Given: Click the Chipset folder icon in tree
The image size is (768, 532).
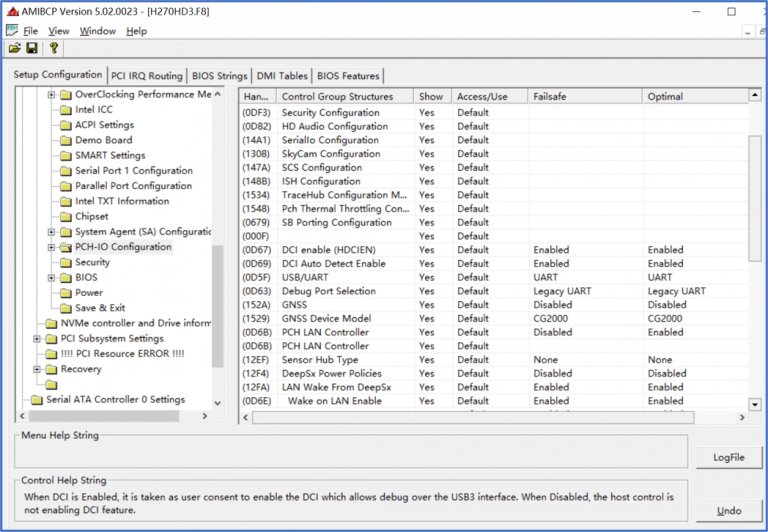Looking at the screenshot, I should pyautogui.click(x=66, y=216).
